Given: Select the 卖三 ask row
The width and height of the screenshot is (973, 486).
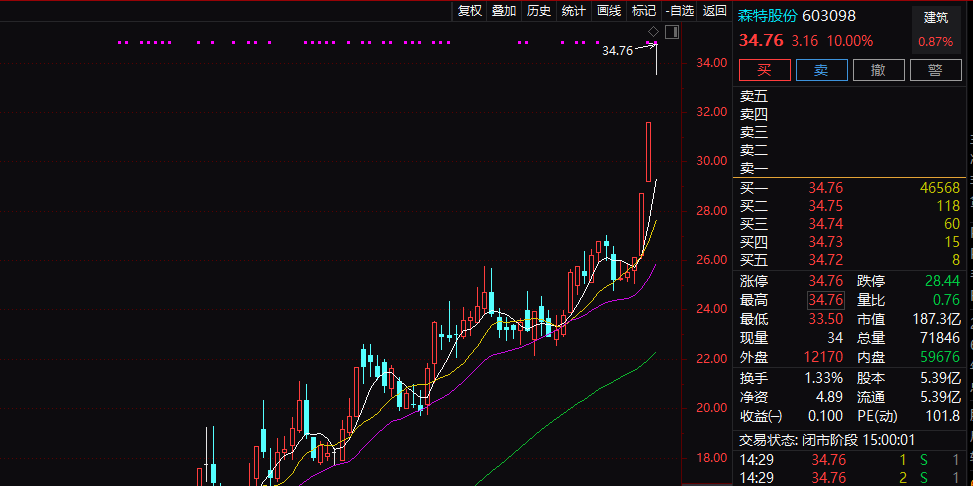Looking at the screenshot, I should pyautogui.click(x=850, y=132).
